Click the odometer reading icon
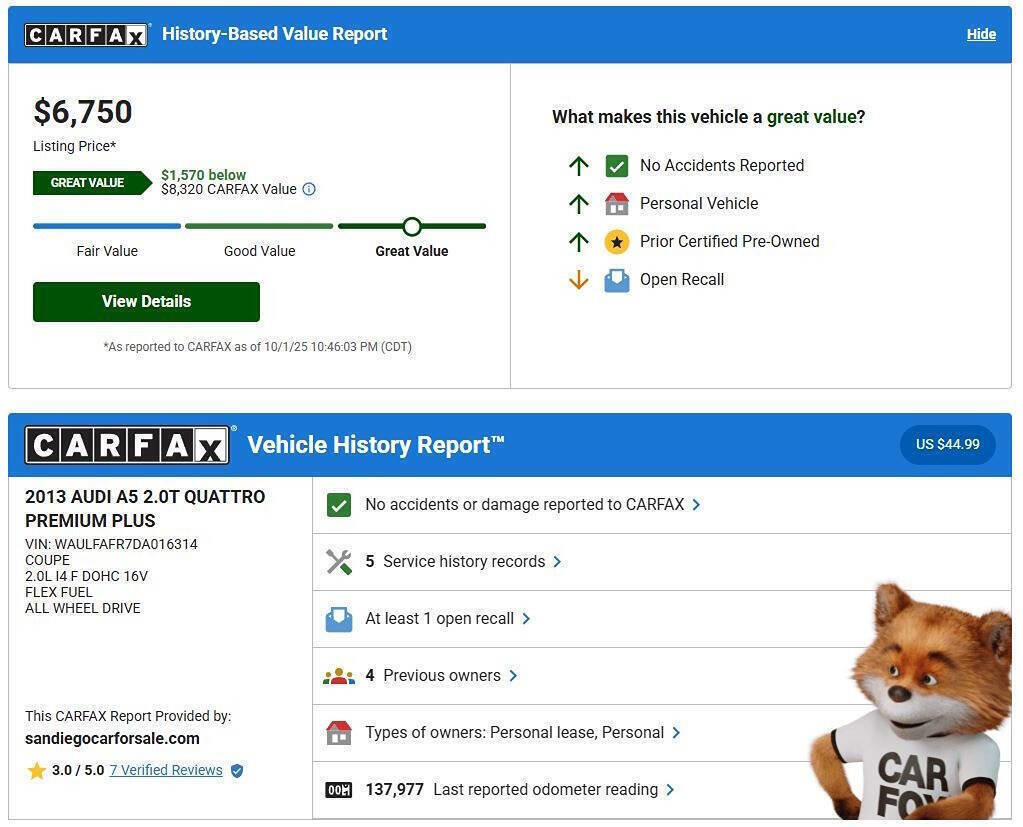The width and height of the screenshot is (1023, 827). 339,790
